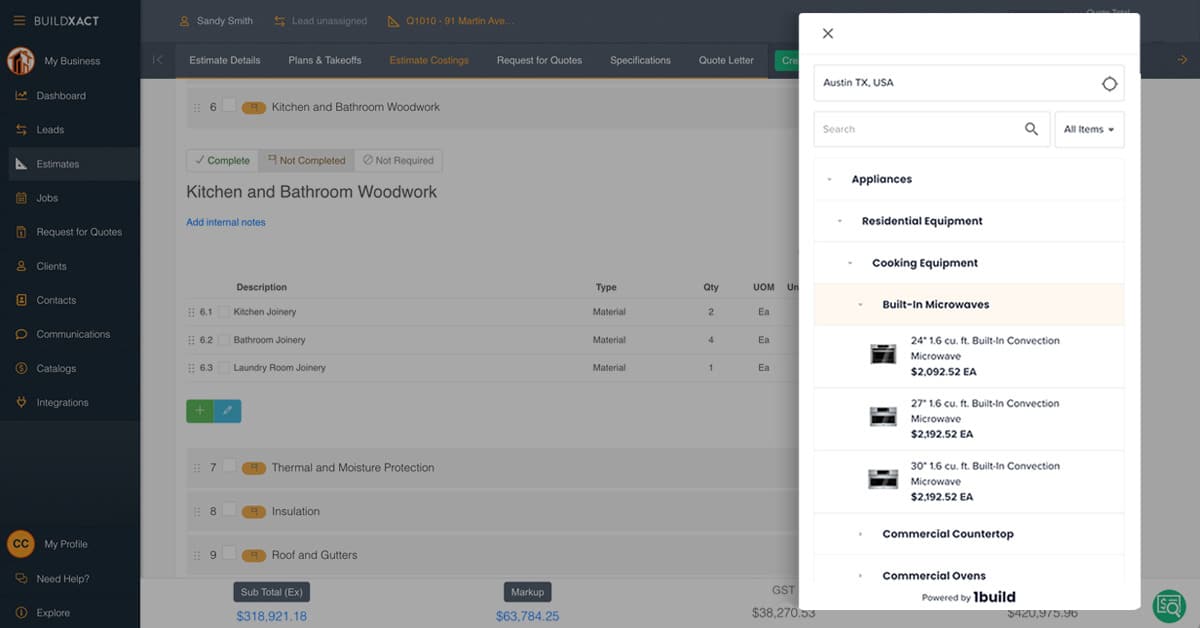Open the All Items dropdown
This screenshot has height=628, width=1200.
click(1089, 129)
